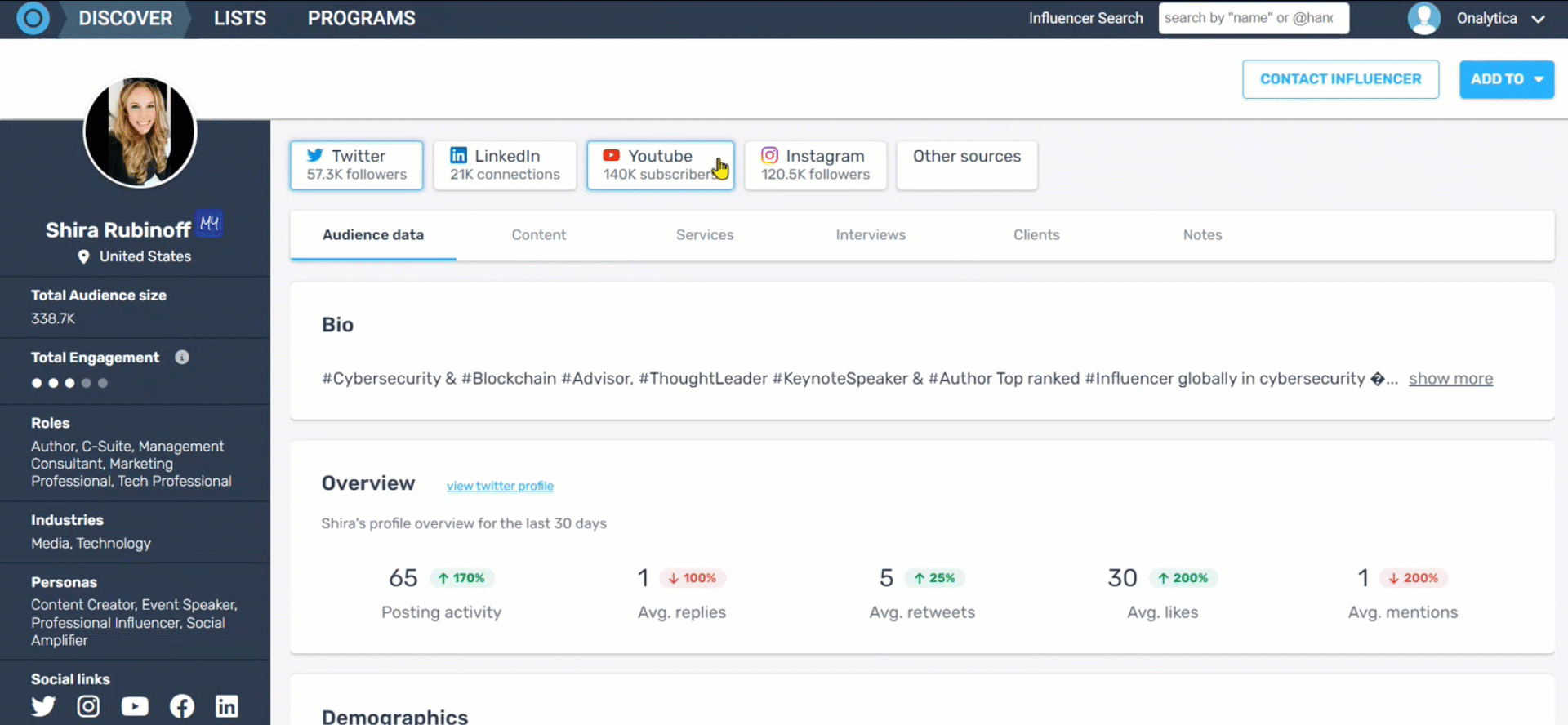Select the Youtube 140K subscribers source

660,165
